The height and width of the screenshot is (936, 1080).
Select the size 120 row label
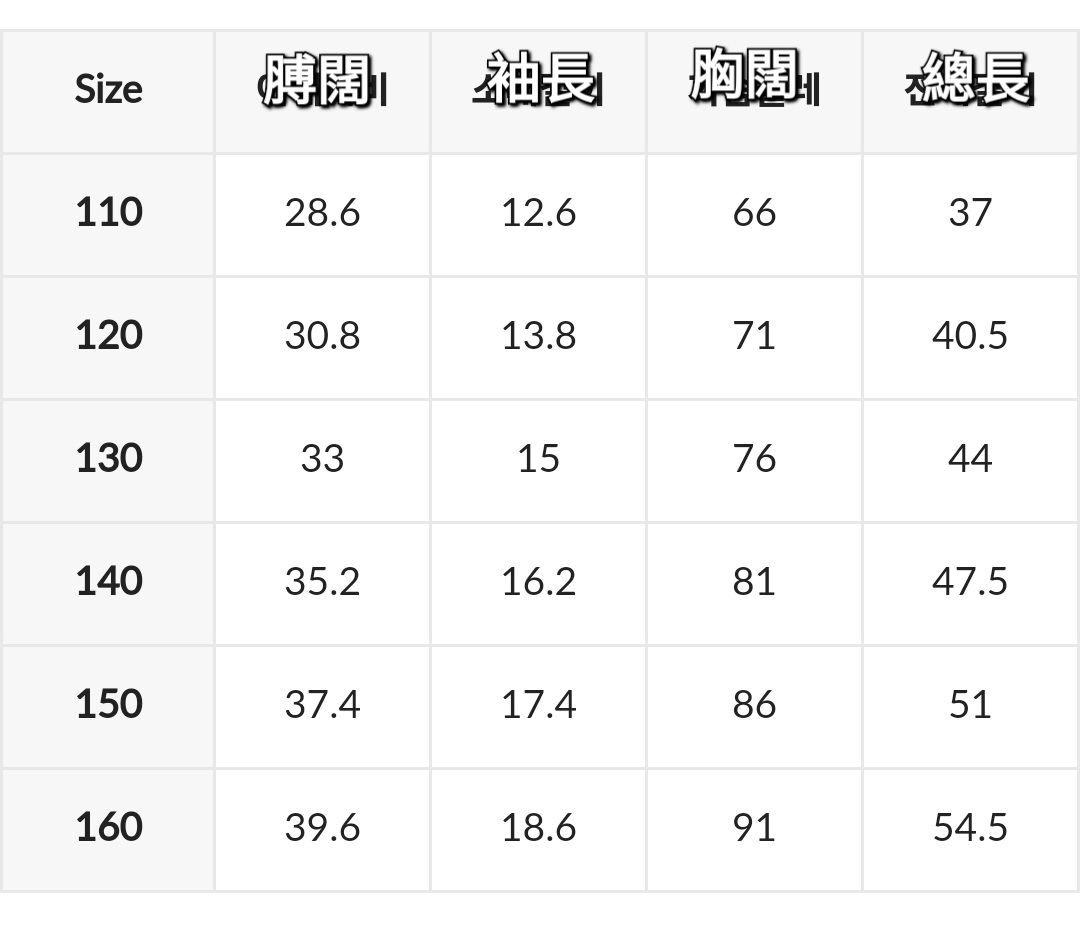[109, 335]
